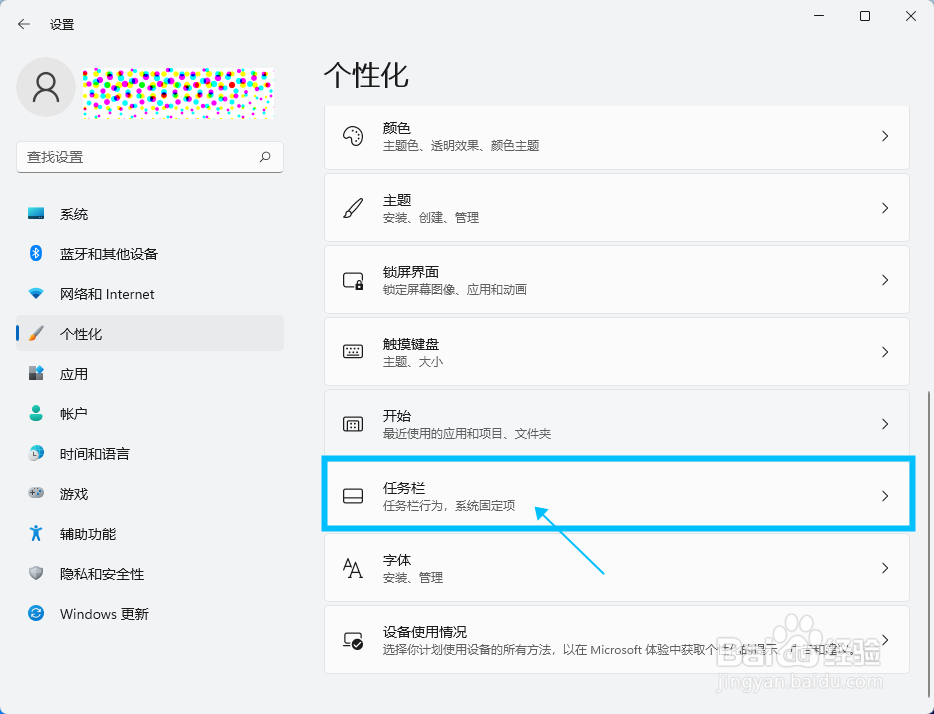Screen dimensions: 934x714
Task: Expand the 字体 row chevron
Action: [884, 567]
